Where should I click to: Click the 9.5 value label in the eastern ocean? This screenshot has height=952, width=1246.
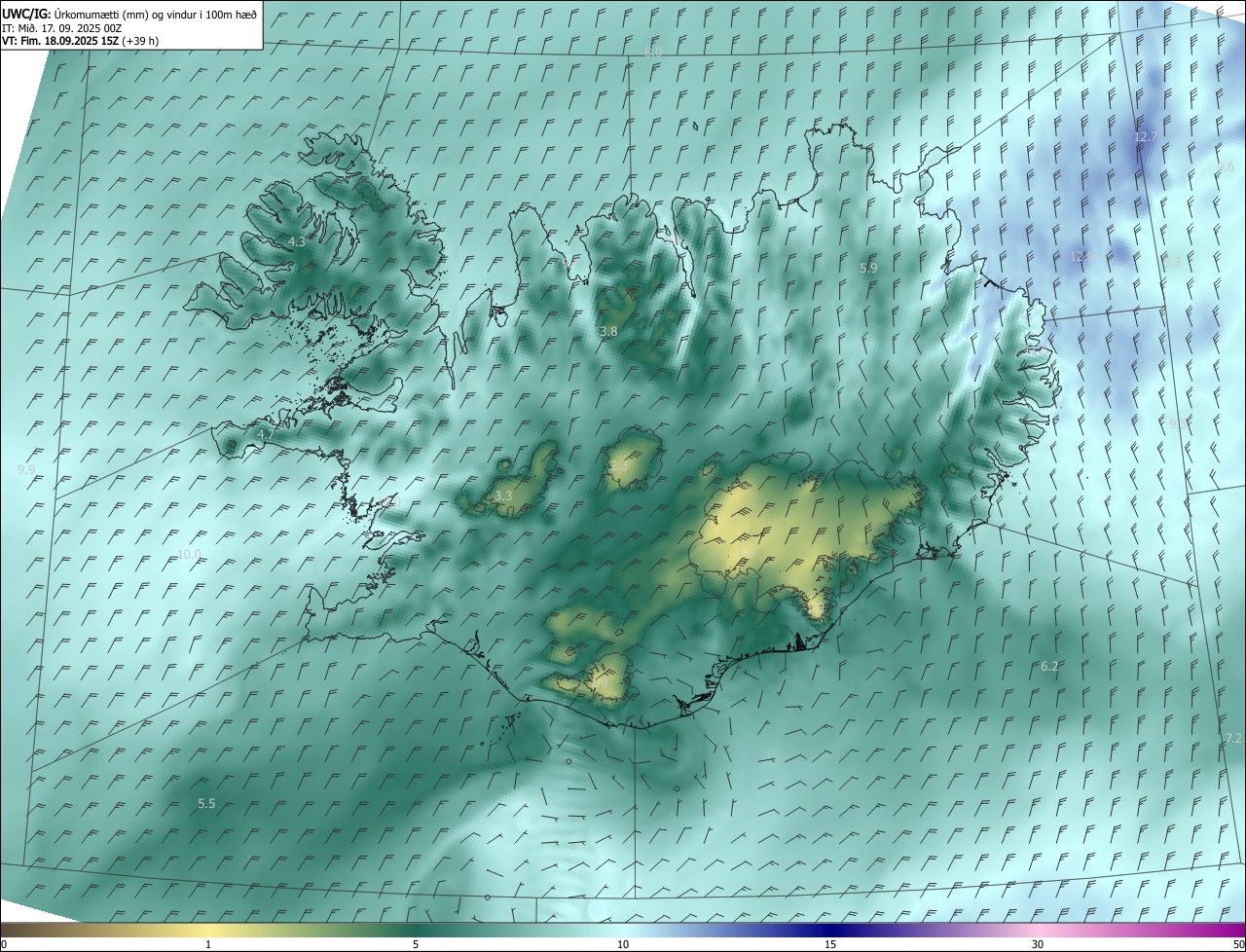(1178, 423)
